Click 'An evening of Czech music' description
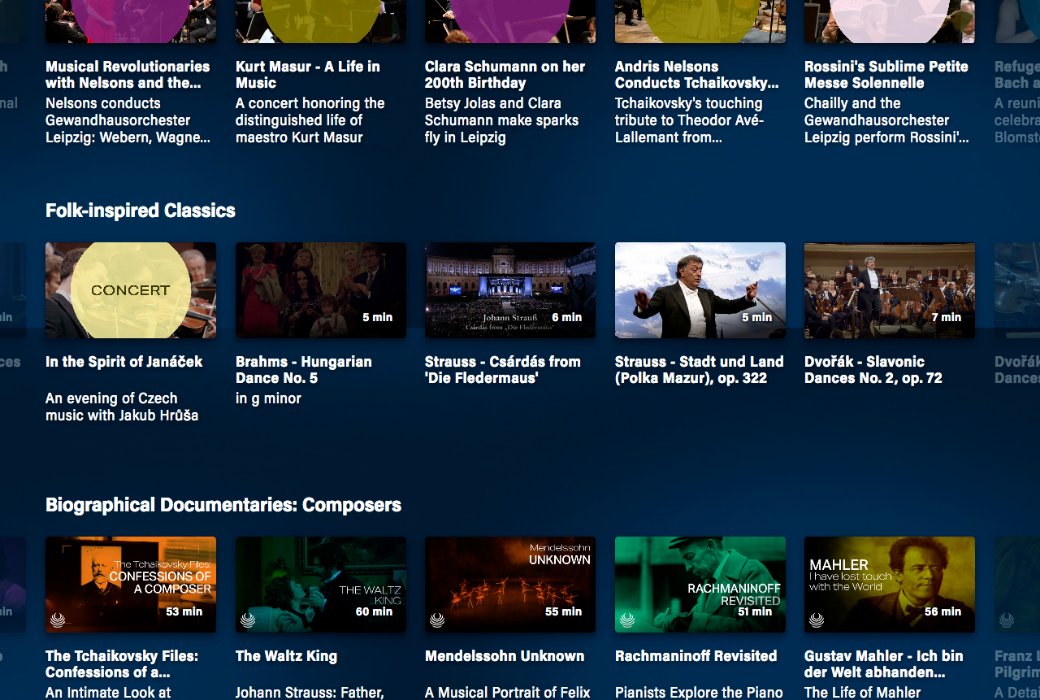This screenshot has height=700, width=1040. tap(122, 407)
